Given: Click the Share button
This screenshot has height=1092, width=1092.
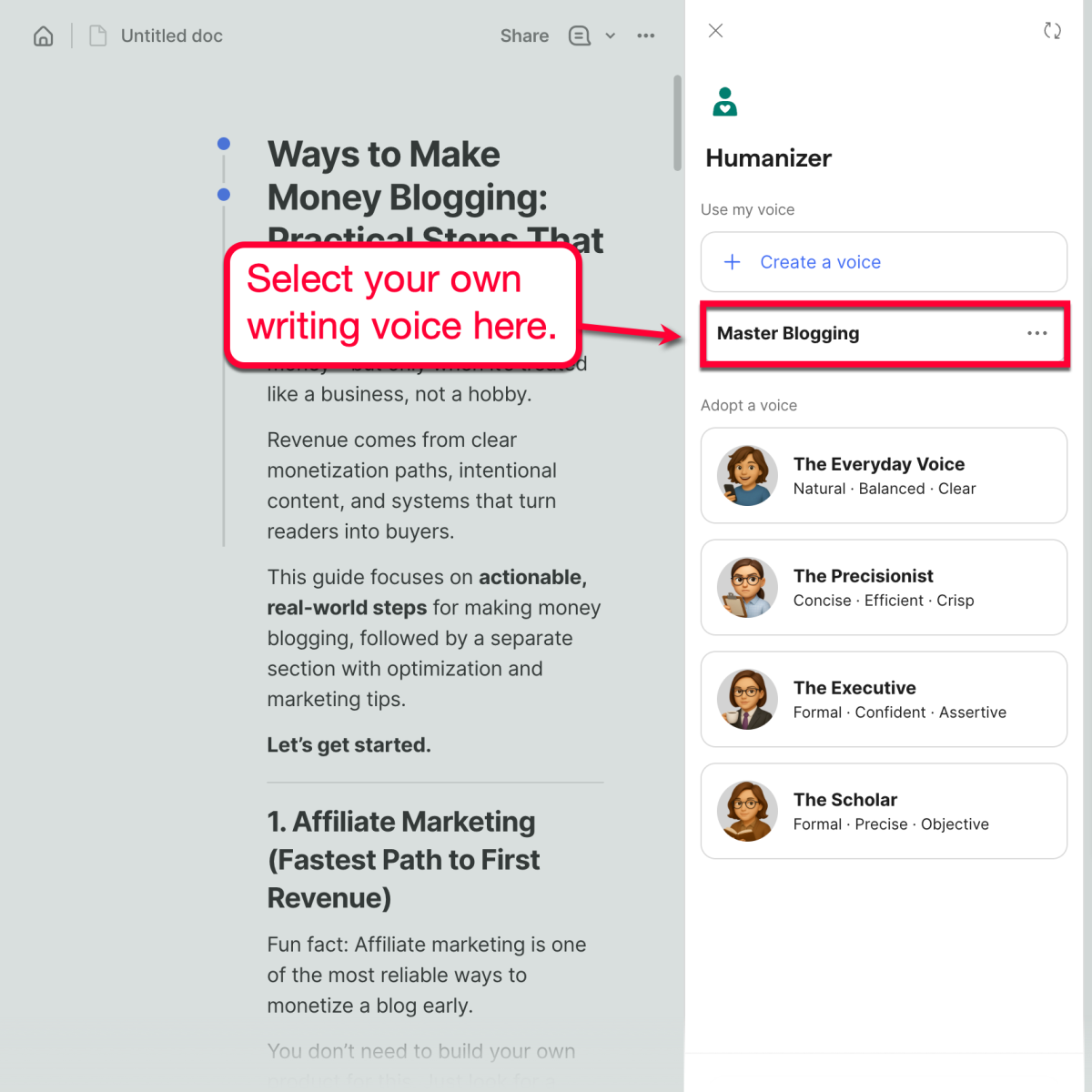Looking at the screenshot, I should 524,35.
